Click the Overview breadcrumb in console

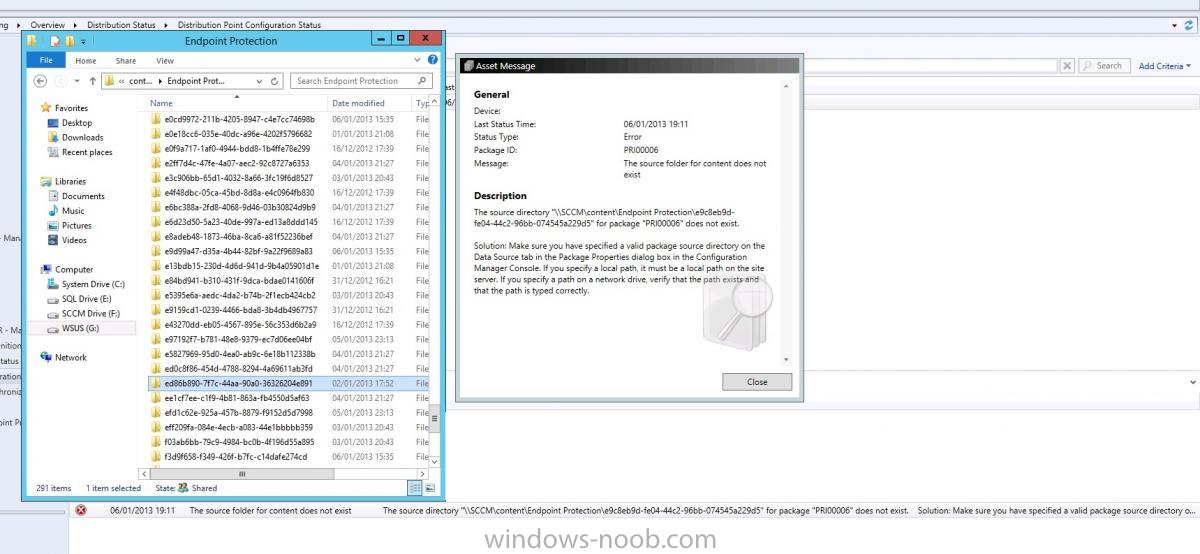click(x=47, y=23)
